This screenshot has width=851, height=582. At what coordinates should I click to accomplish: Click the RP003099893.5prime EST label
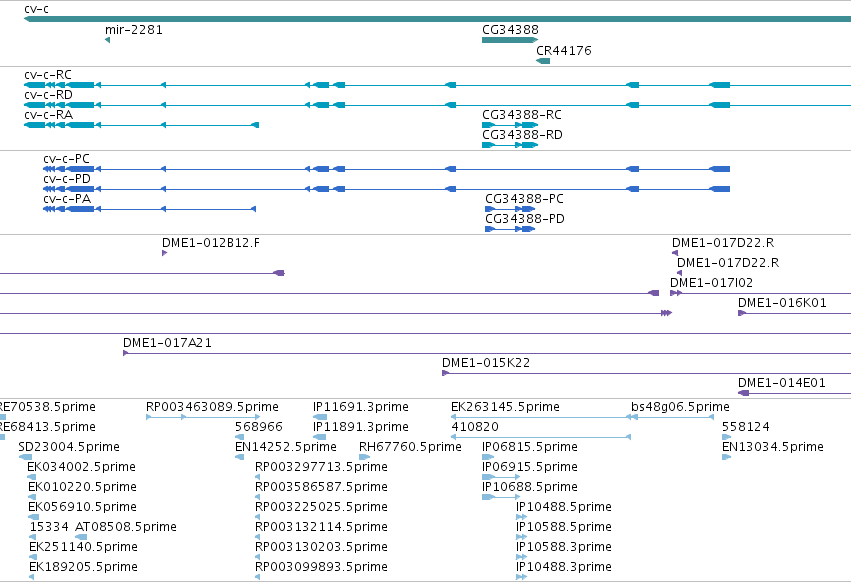pos(321,567)
